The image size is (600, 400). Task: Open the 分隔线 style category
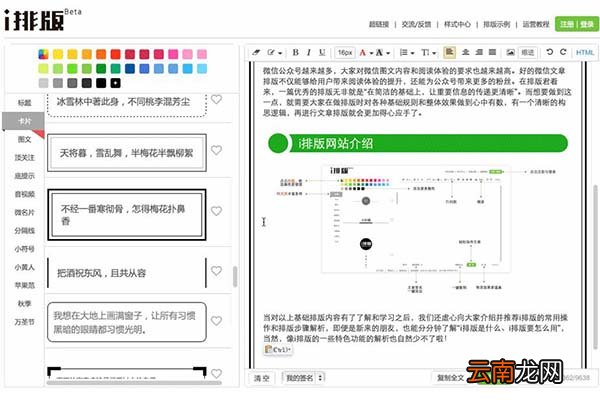[24, 230]
